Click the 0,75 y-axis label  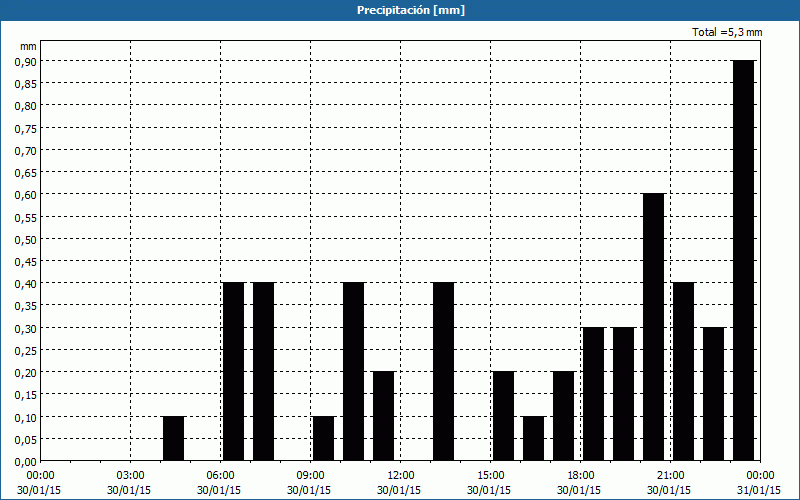(26, 128)
